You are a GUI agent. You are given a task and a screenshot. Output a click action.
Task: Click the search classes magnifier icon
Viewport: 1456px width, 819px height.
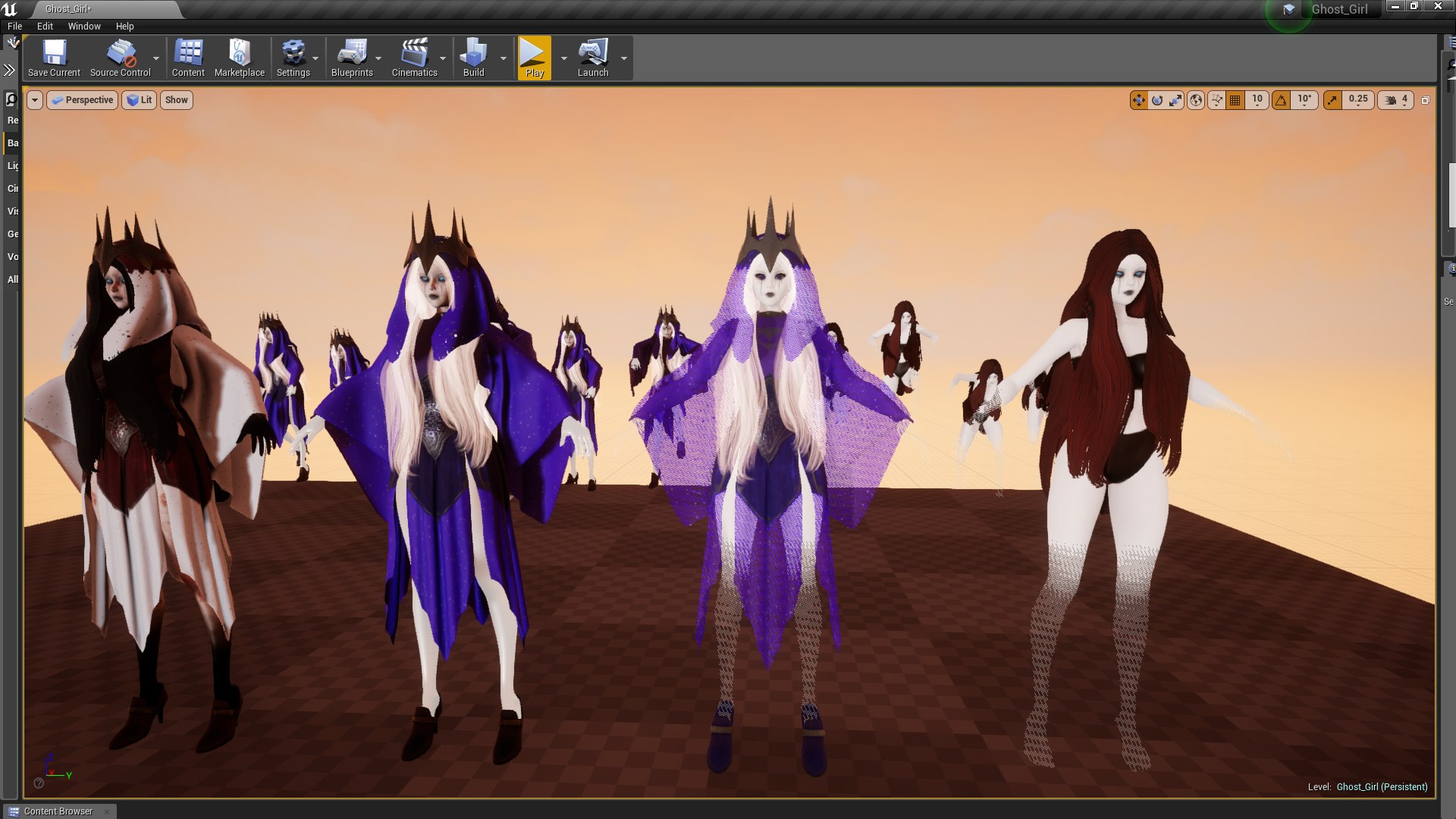(x=11, y=99)
